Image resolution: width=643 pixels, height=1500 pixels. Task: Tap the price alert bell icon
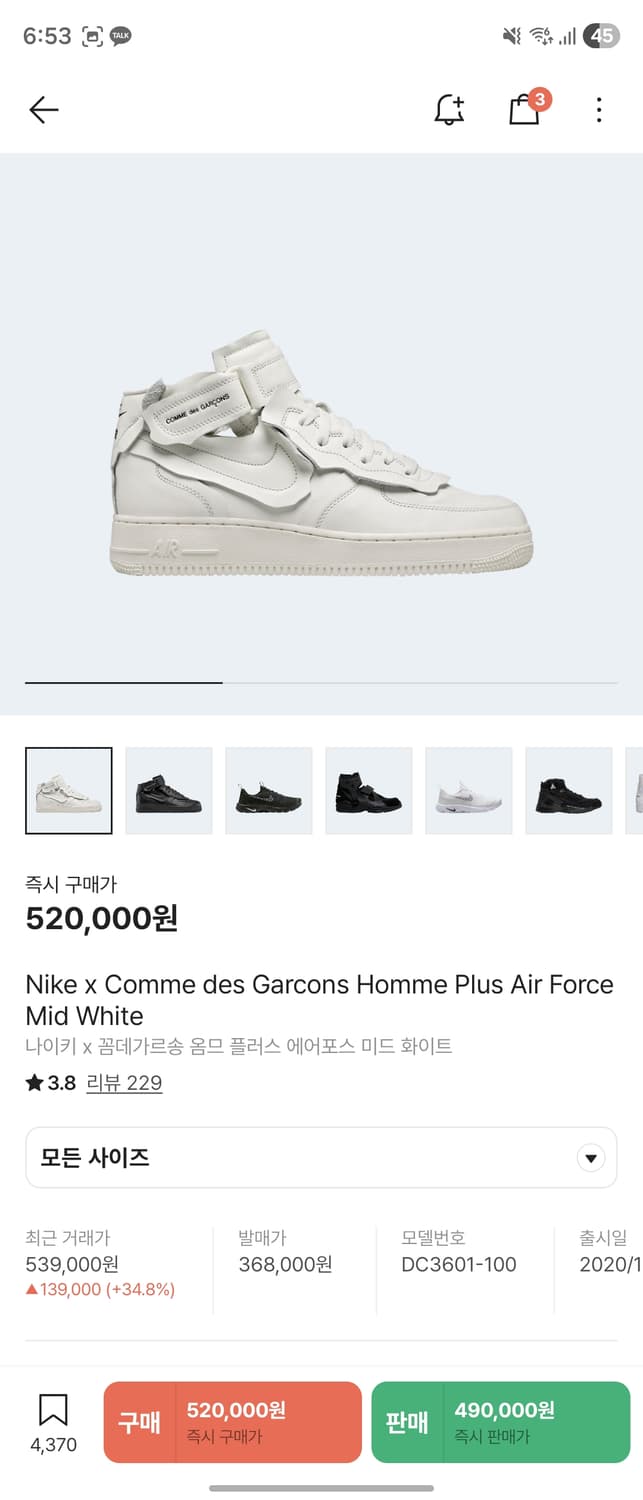[449, 110]
